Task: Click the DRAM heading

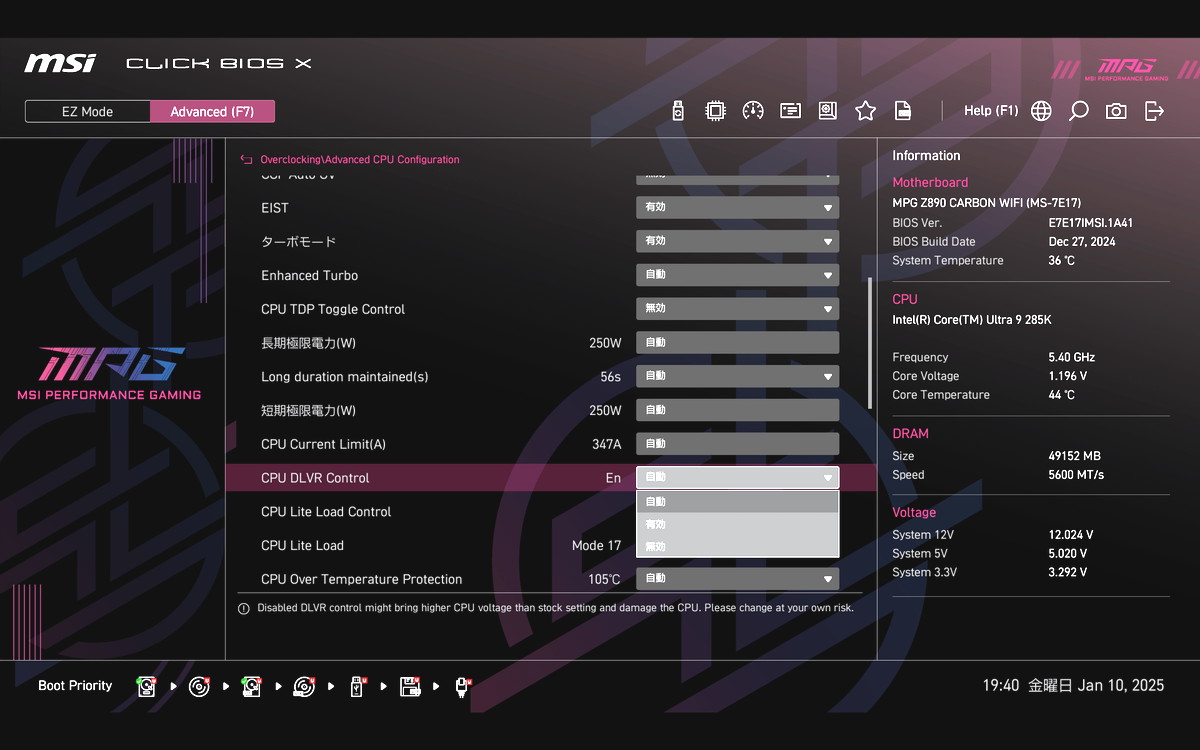Action: 910,434
